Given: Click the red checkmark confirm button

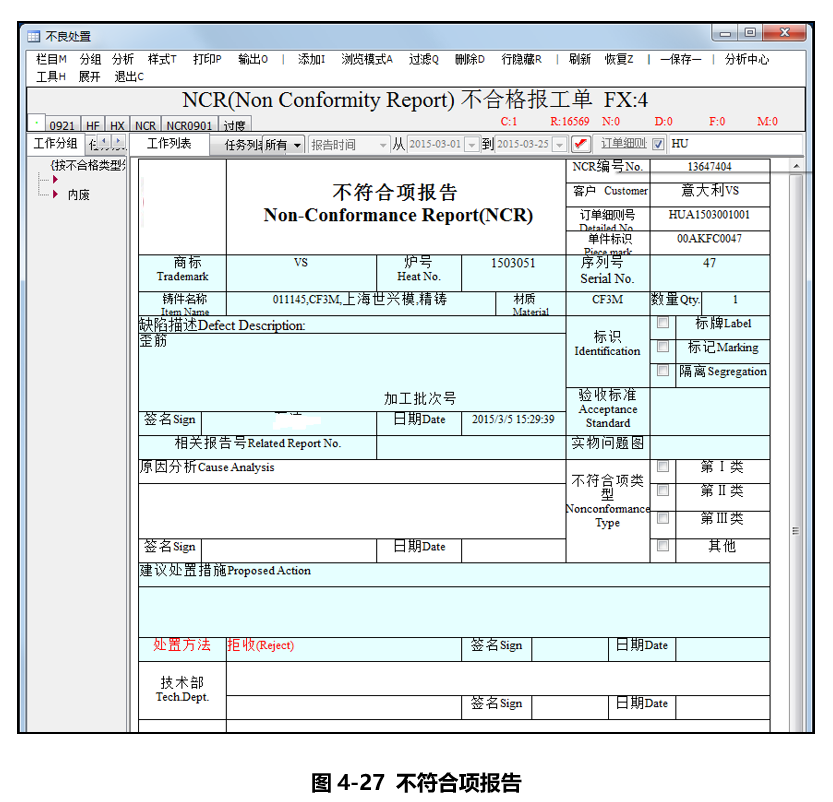Looking at the screenshot, I should (580, 144).
